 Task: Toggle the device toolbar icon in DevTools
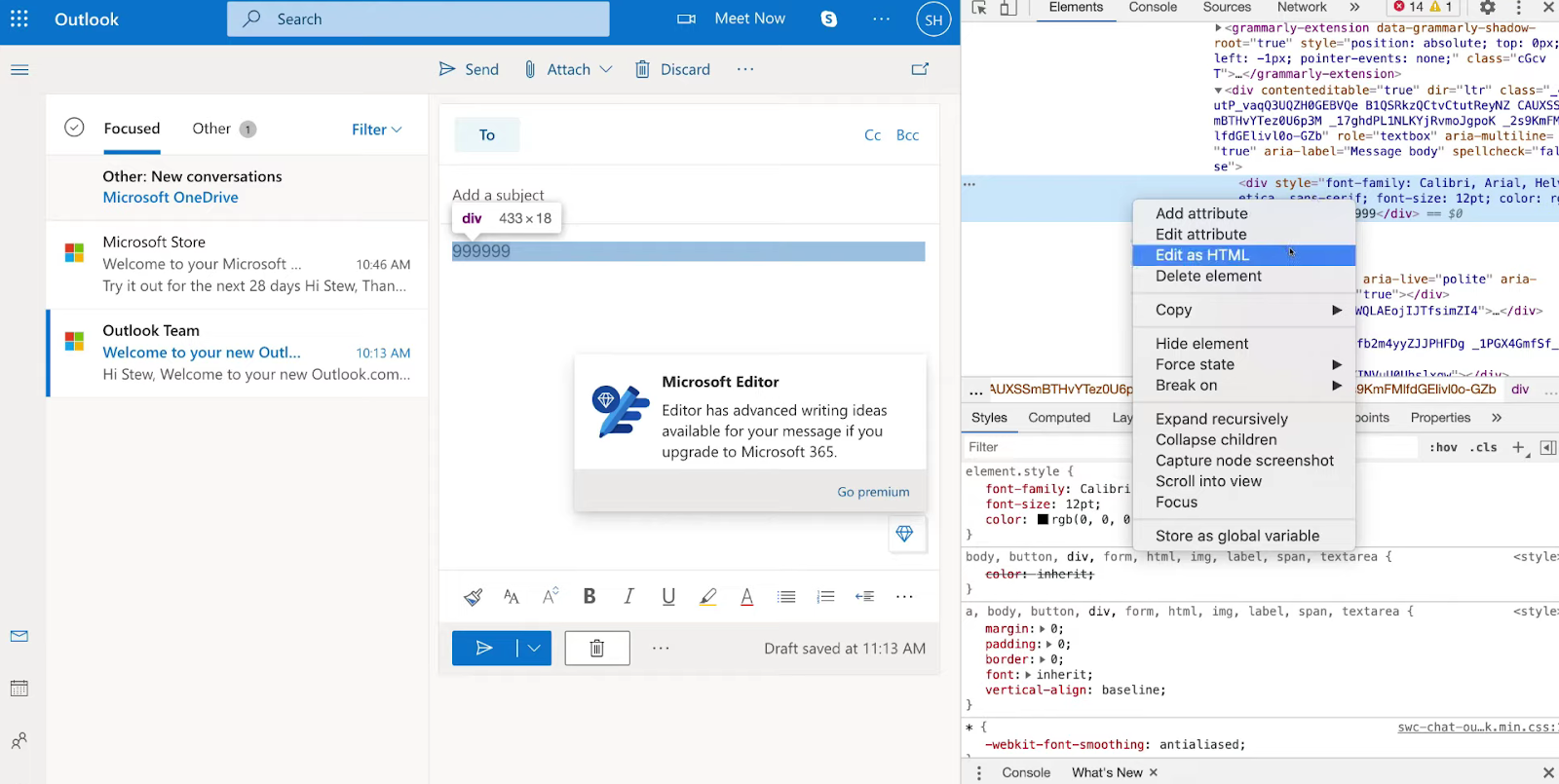[1008, 8]
